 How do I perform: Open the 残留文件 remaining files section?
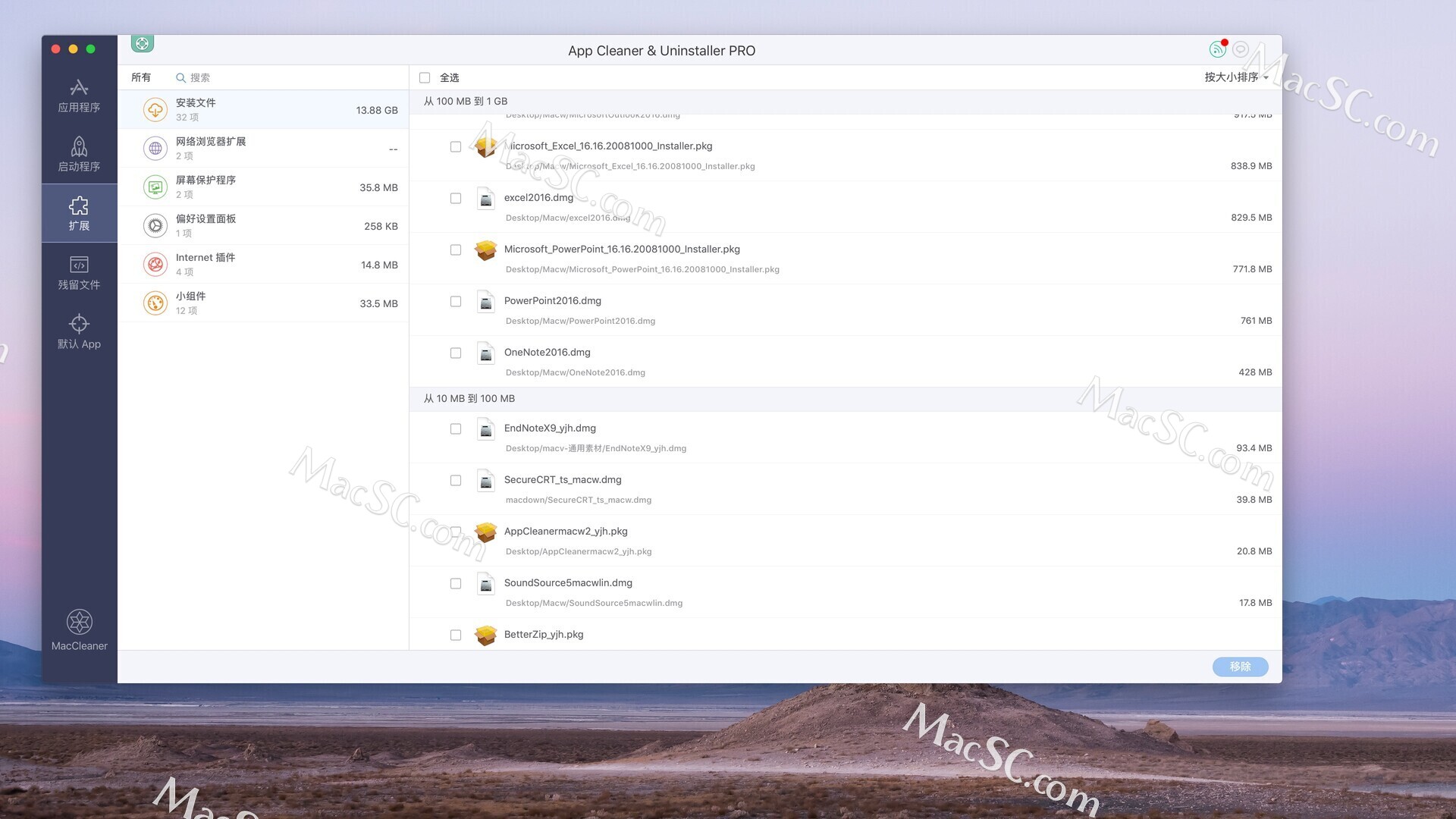click(x=79, y=273)
